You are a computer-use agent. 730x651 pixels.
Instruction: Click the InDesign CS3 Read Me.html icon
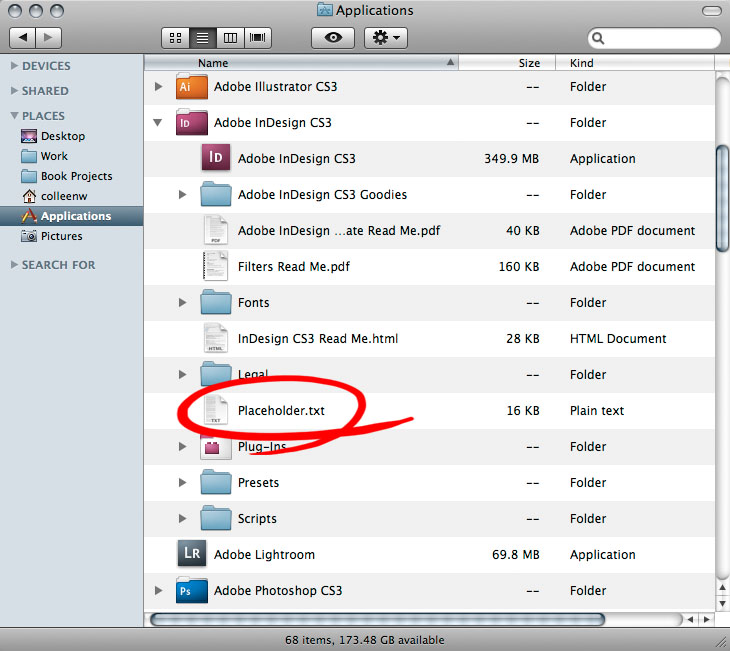click(216, 338)
